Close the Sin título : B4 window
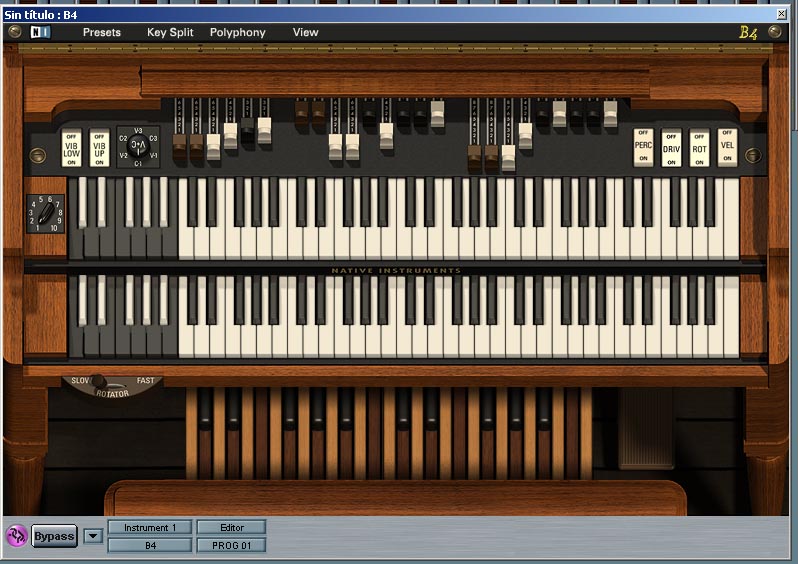Image resolution: width=798 pixels, height=564 pixels. [782, 14]
